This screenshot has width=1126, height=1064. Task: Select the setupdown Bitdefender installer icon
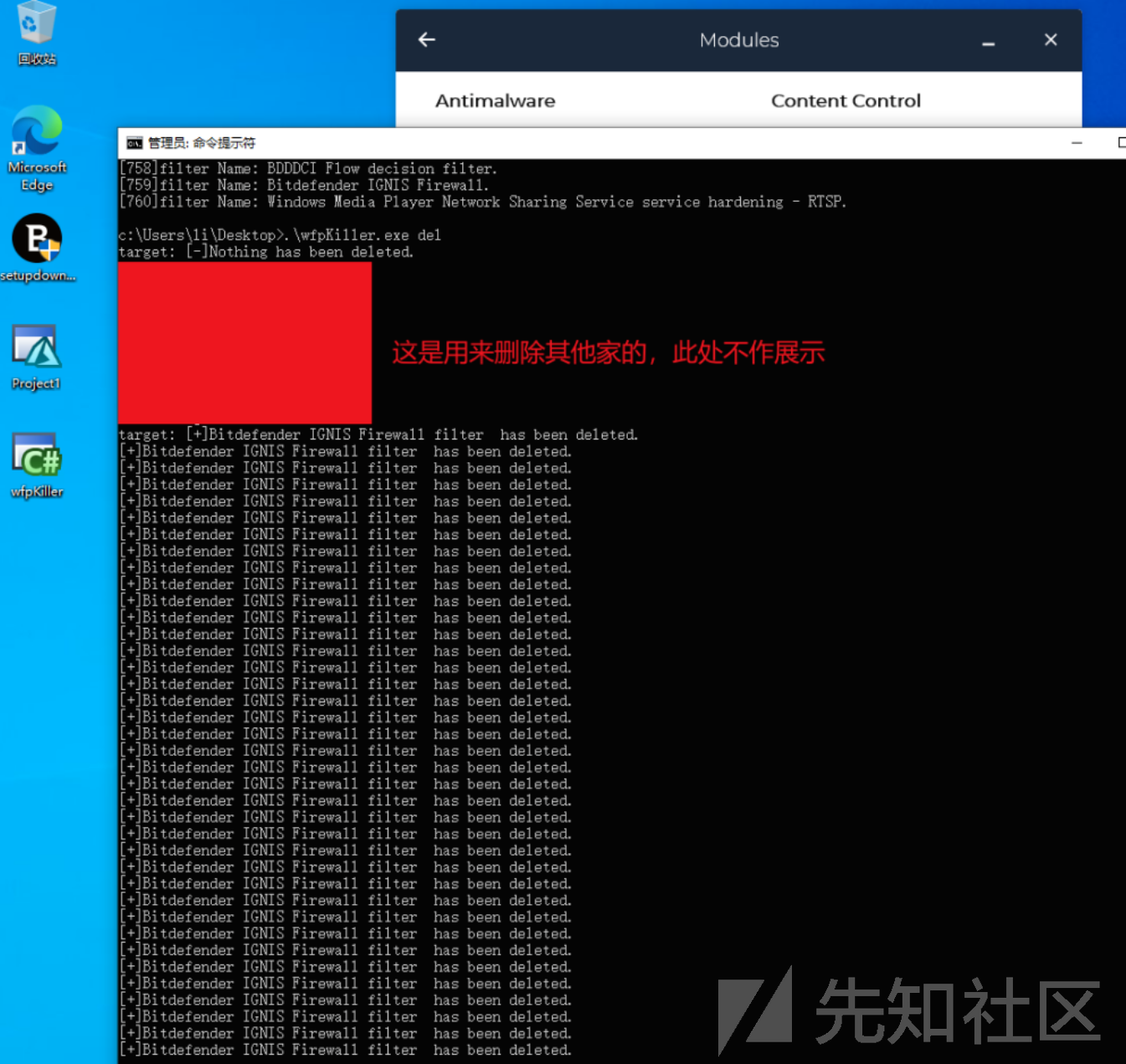pos(37,248)
